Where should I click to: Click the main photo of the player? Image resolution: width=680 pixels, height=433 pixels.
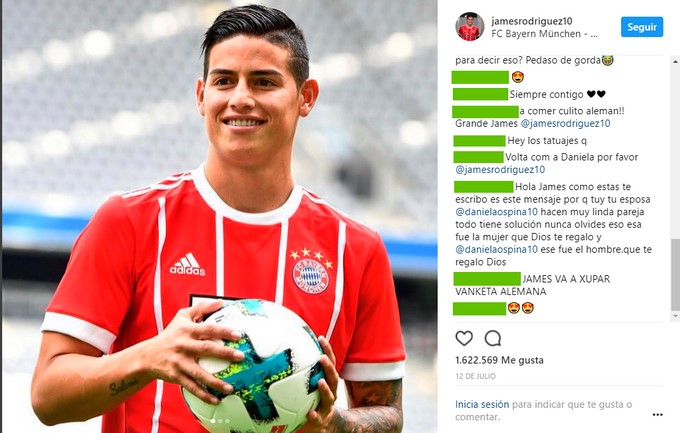219,216
